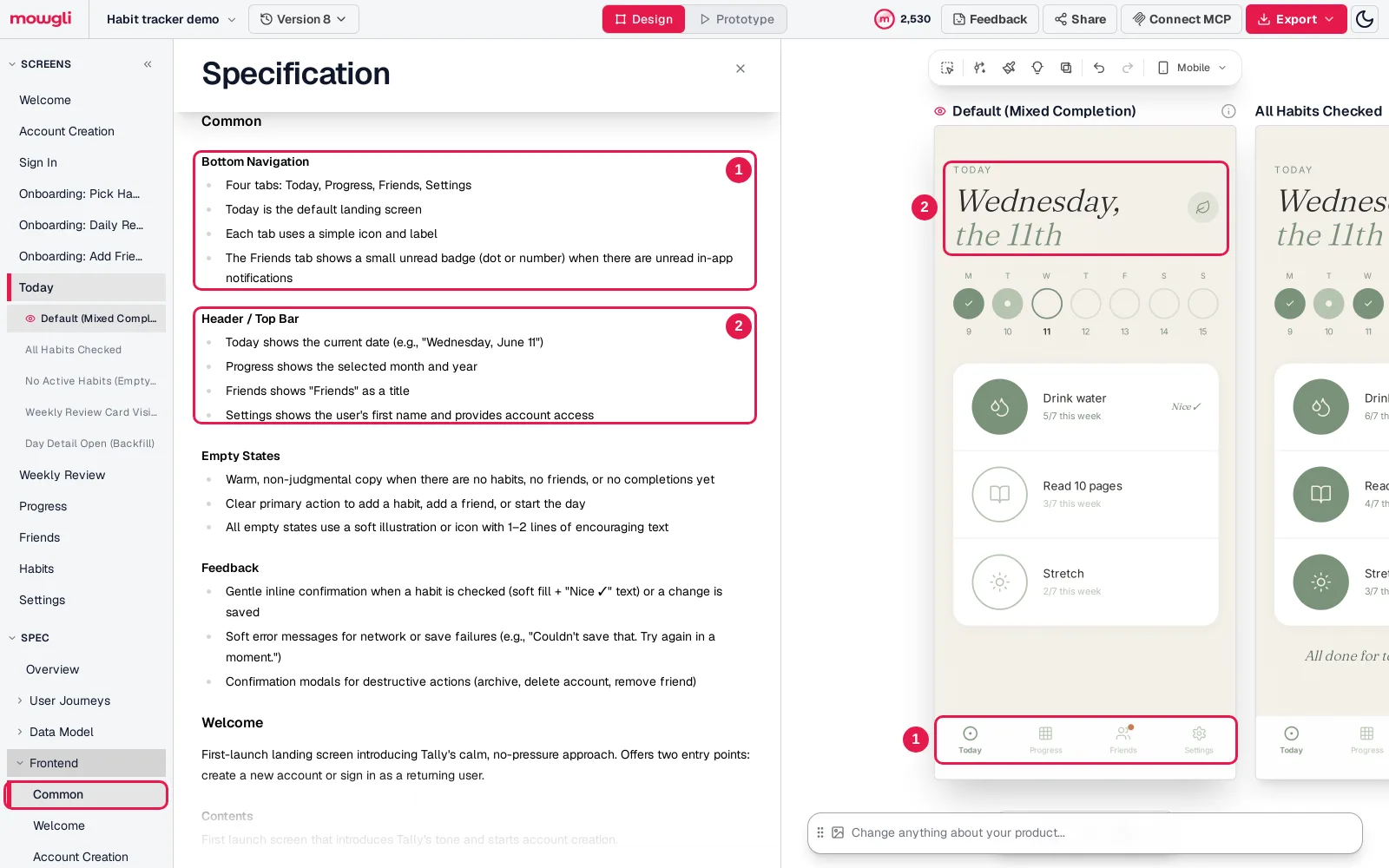The width and height of the screenshot is (1389, 868).
Task: Switch to the Prototype tab
Action: (736, 19)
